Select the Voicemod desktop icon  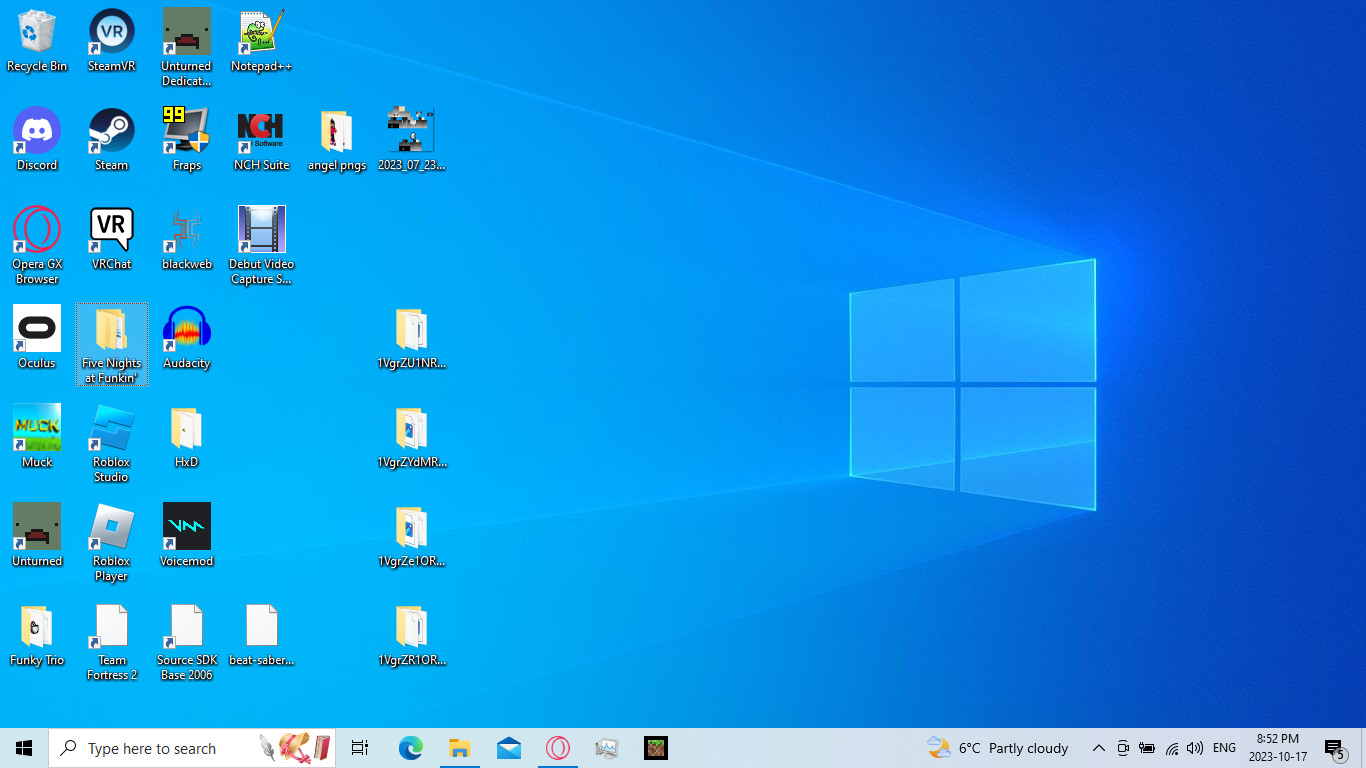[186, 536]
